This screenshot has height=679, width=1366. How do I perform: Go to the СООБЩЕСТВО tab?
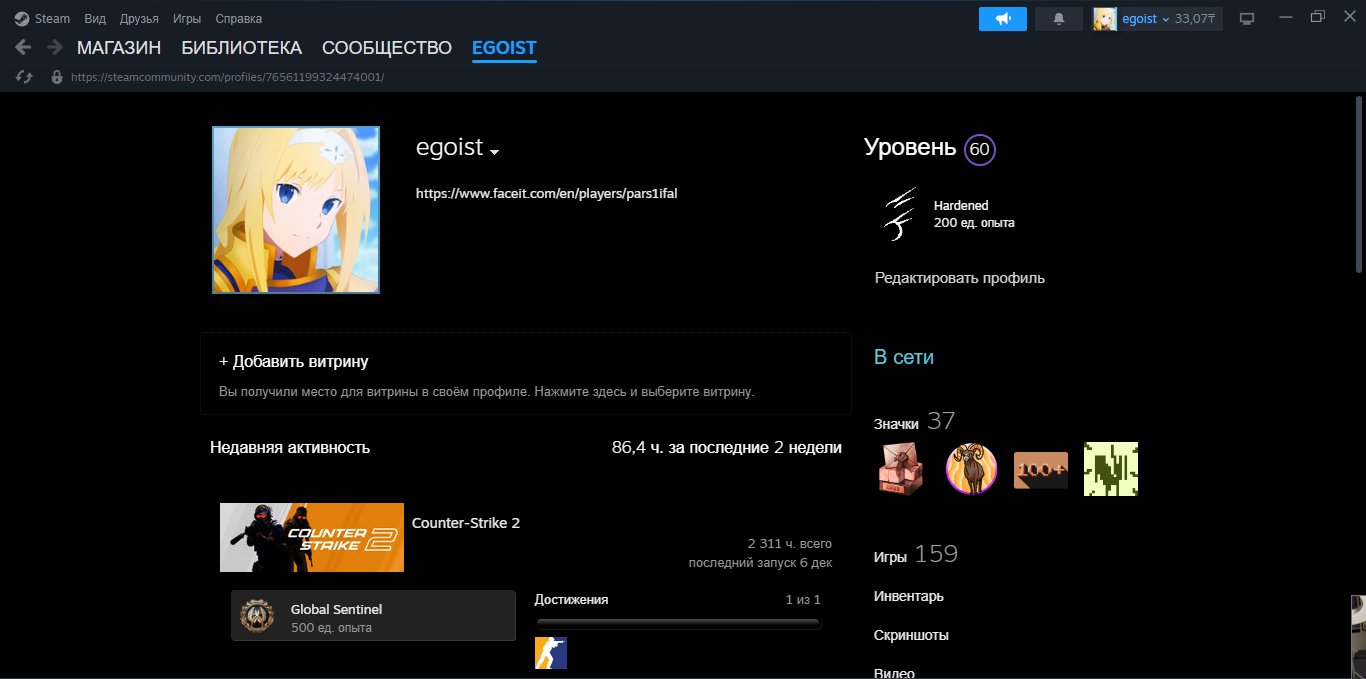[x=386, y=48]
